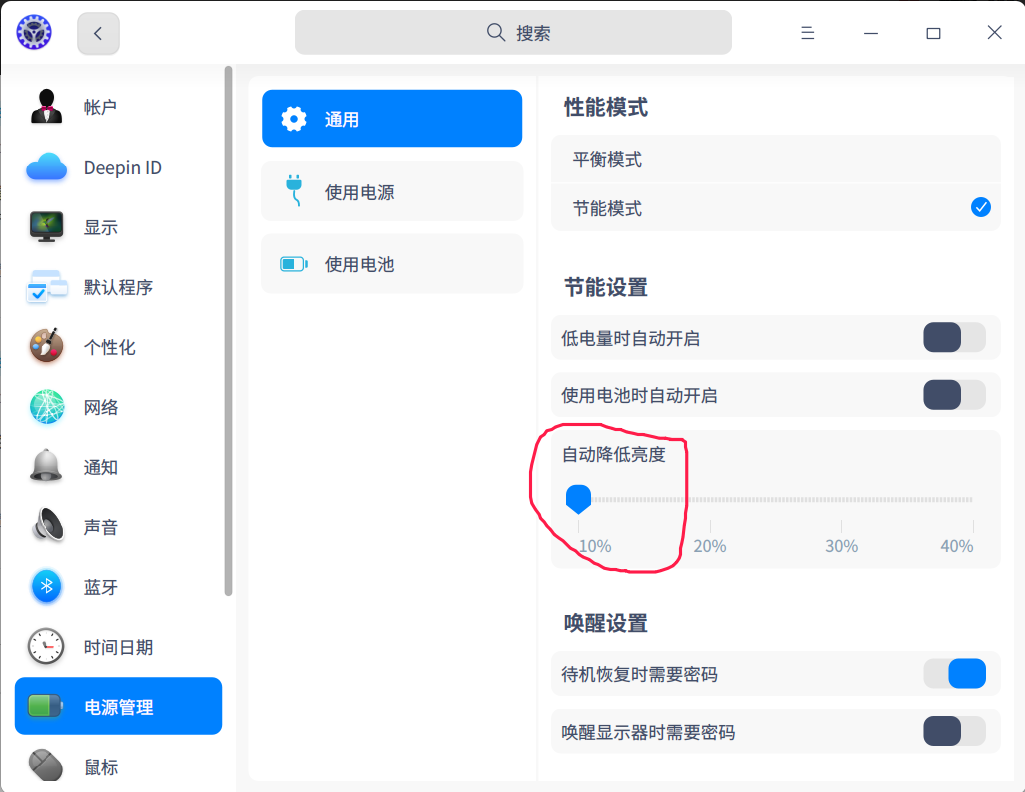
Task: Click the 鼠标 mouse icon
Action: (46, 765)
